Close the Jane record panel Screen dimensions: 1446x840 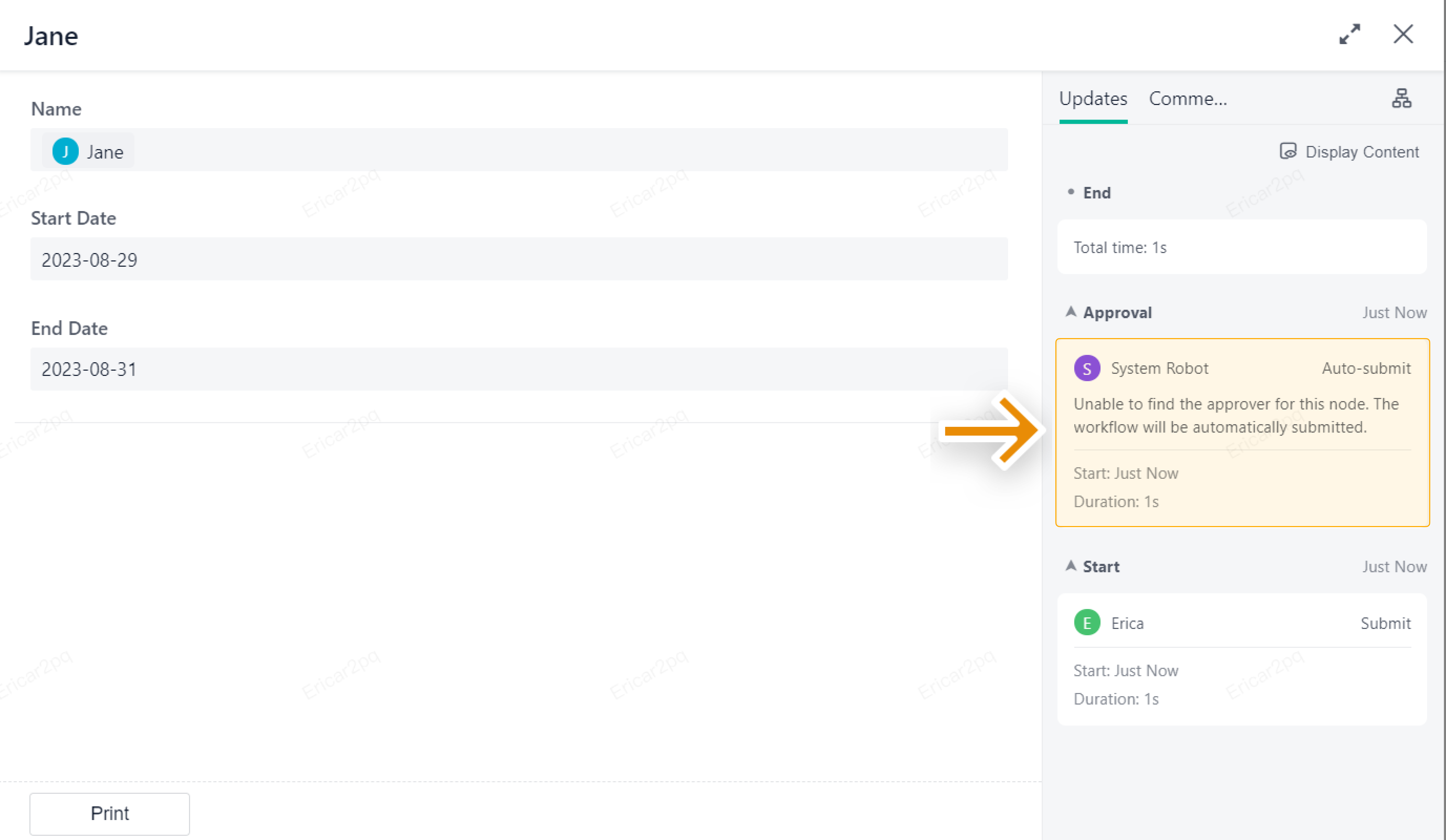(1403, 34)
